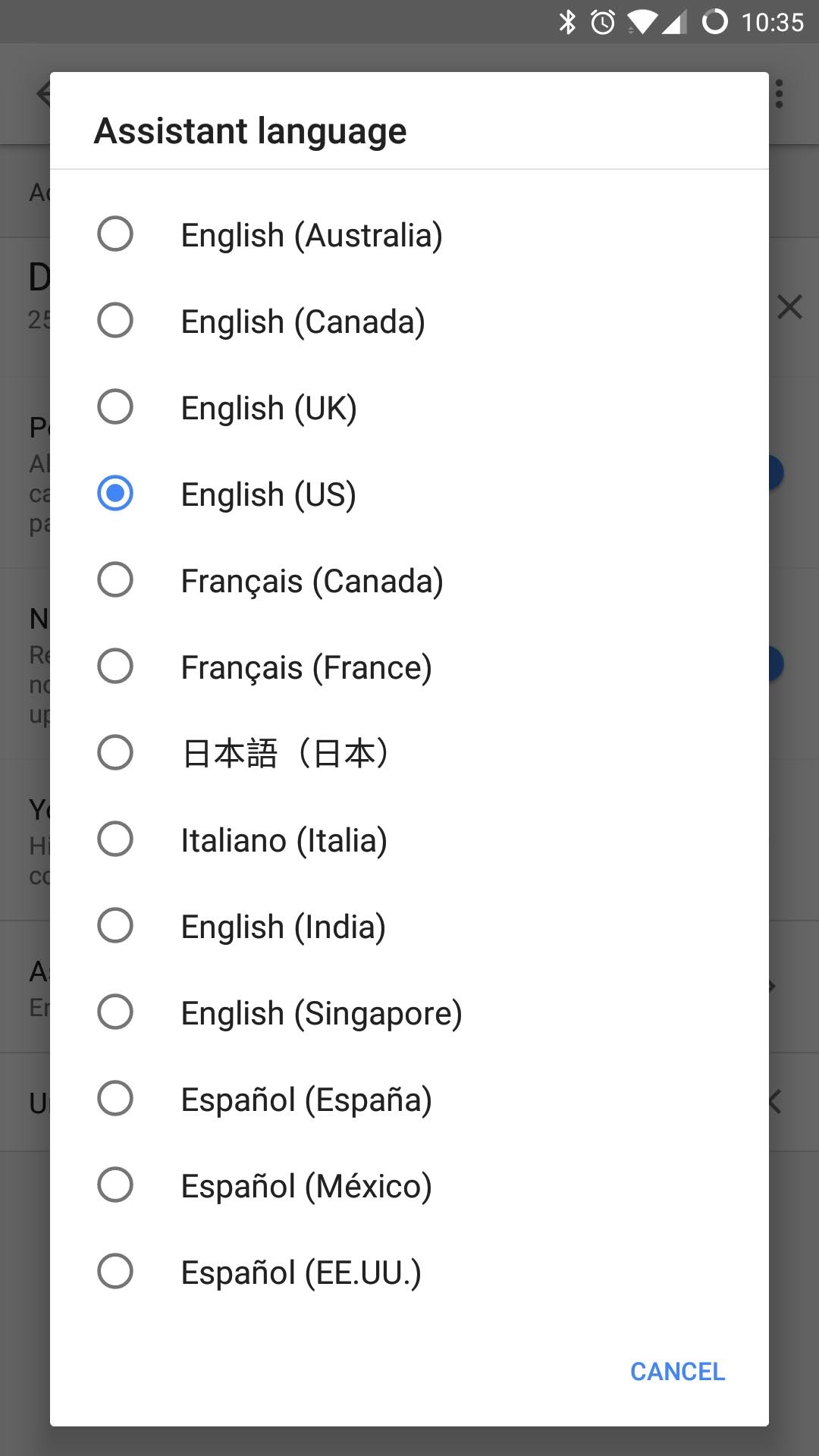This screenshot has width=819, height=1456.
Task: Tap the X close icon behind dialog
Action: [789, 307]
